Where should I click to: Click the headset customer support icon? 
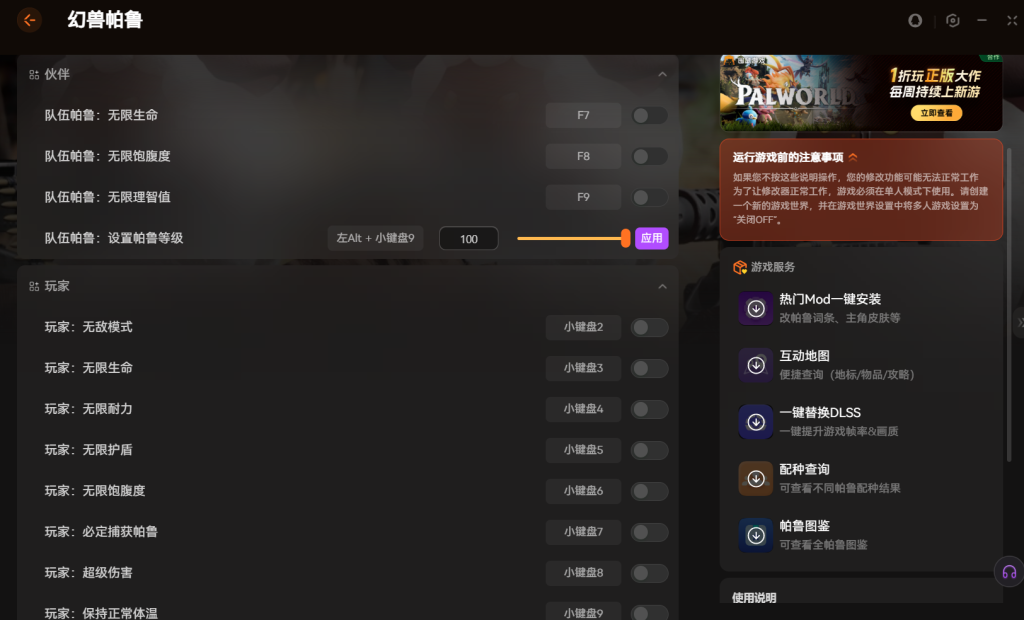pyautogui.click(x=1009, y=572)
